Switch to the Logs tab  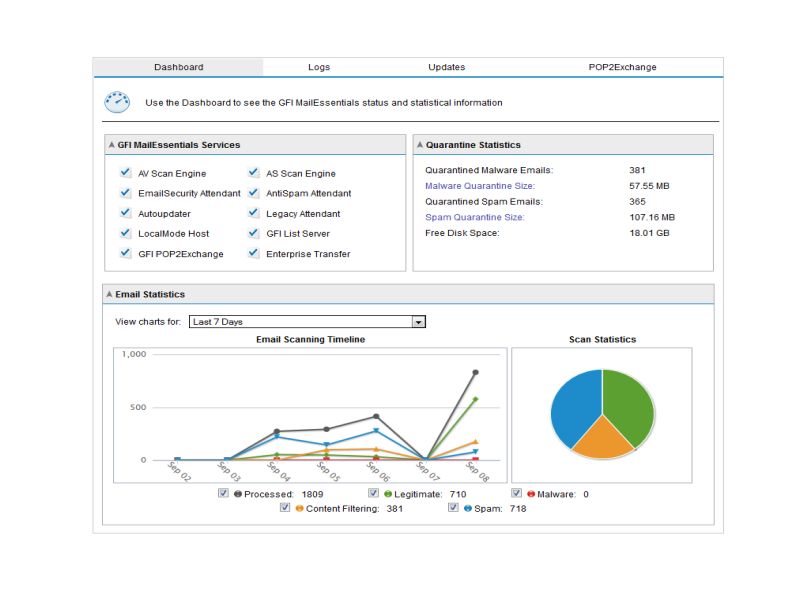[319, 67]
